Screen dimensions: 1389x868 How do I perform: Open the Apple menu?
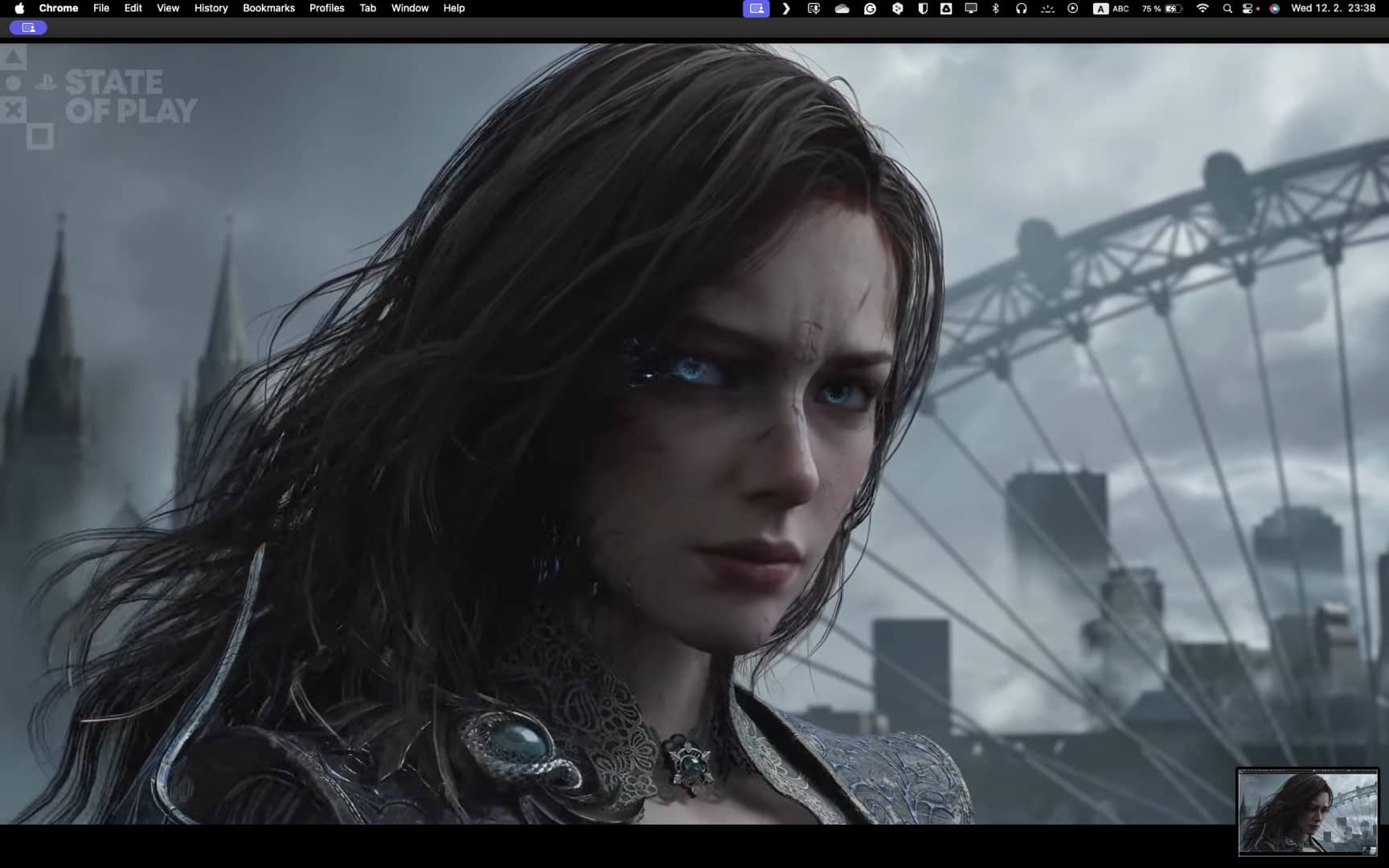(x=19, y=8)
